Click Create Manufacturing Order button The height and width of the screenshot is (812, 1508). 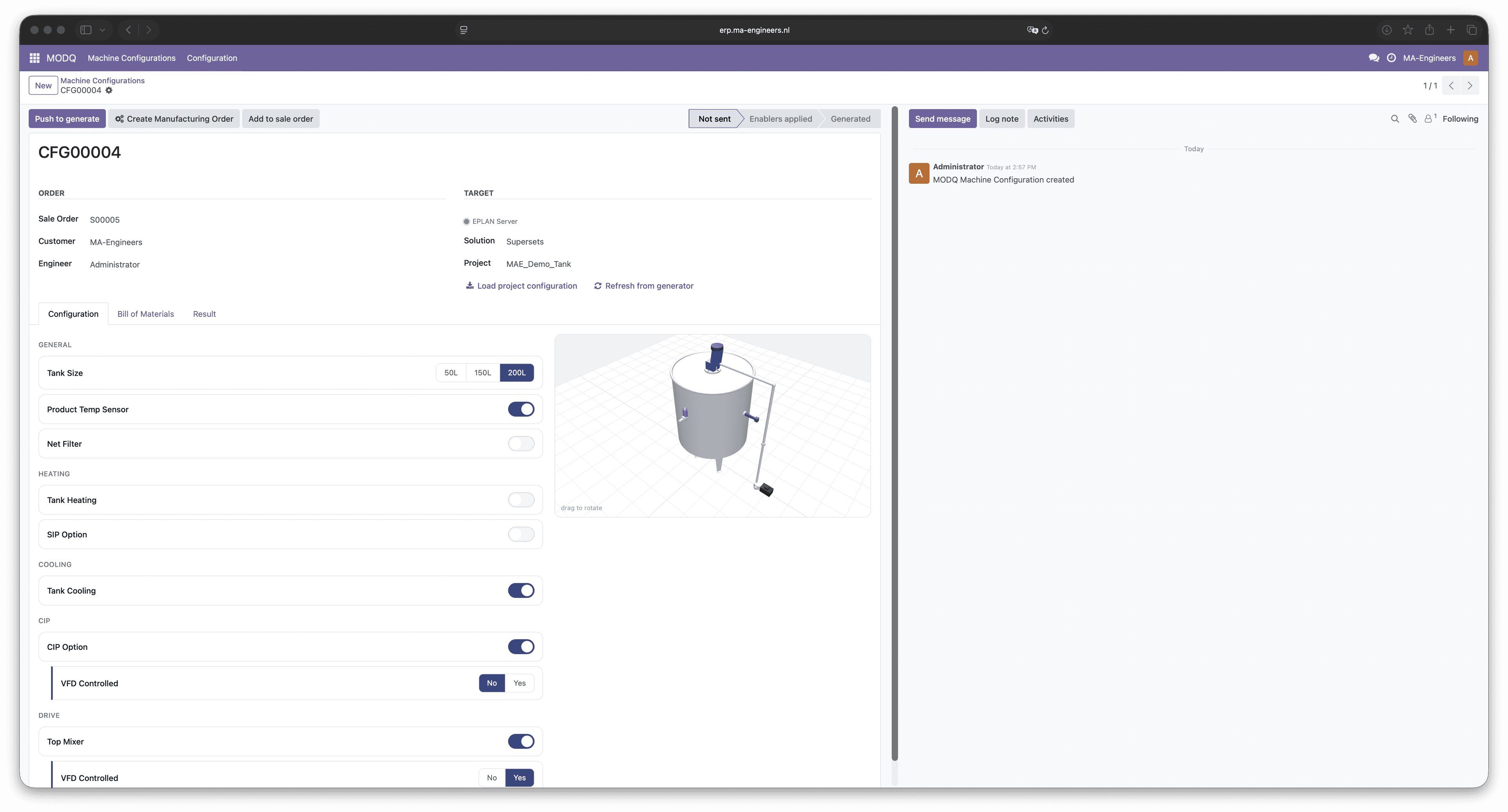pyautogui.click(x=174, y=119)
